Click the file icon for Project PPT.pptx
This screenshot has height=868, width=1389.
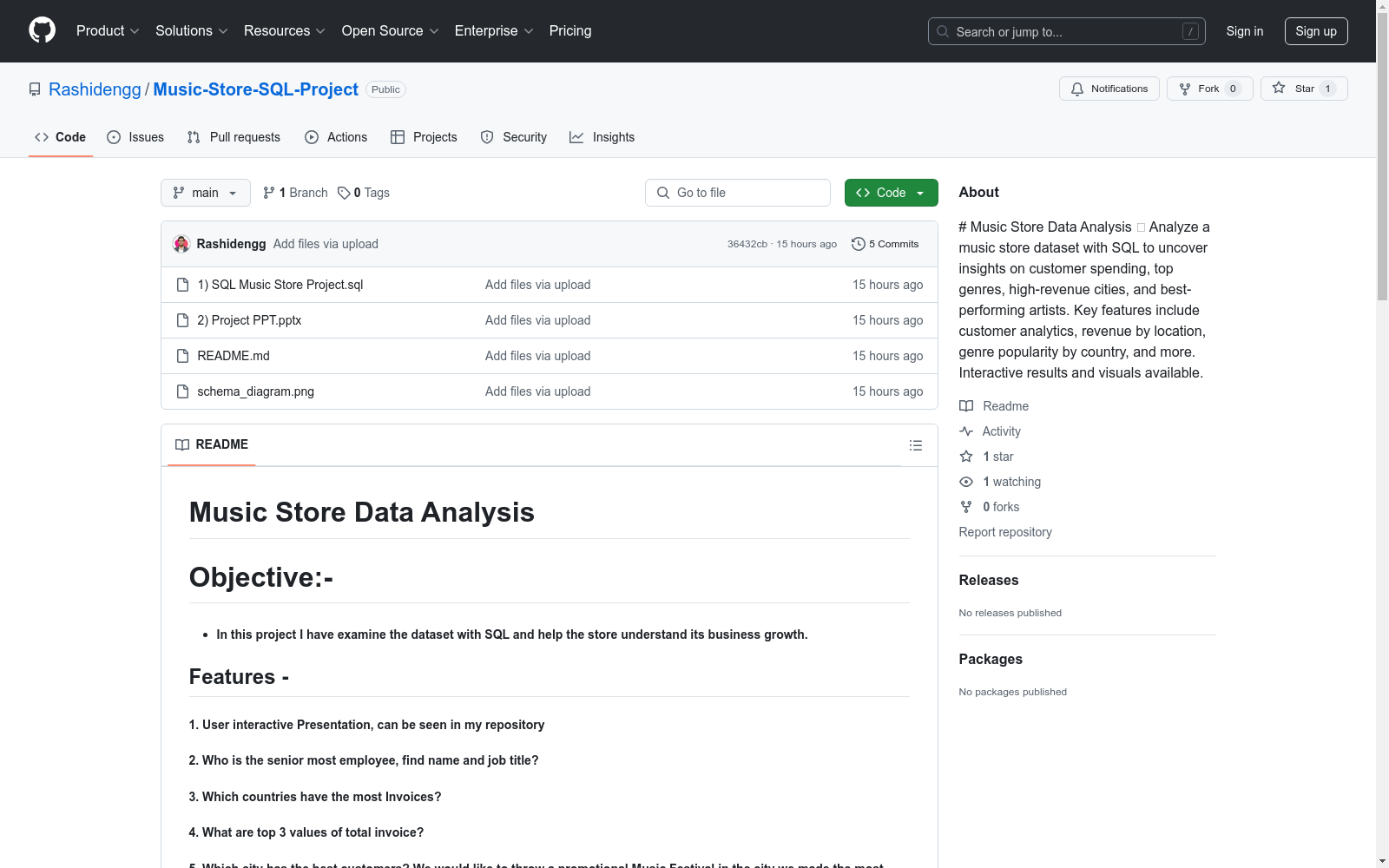click(x=182, y=320)
